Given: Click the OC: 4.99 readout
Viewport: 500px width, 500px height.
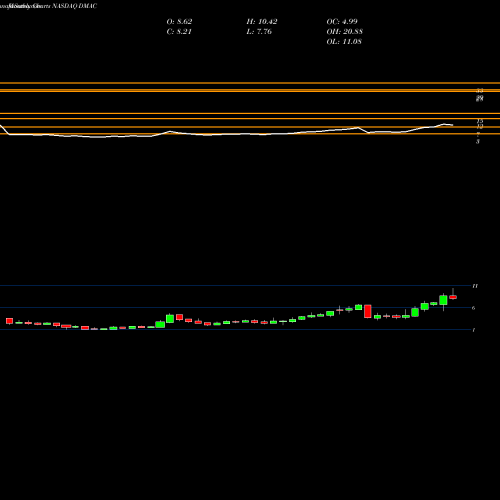Looking at the screenshot, I should click(x=342, y=22).
